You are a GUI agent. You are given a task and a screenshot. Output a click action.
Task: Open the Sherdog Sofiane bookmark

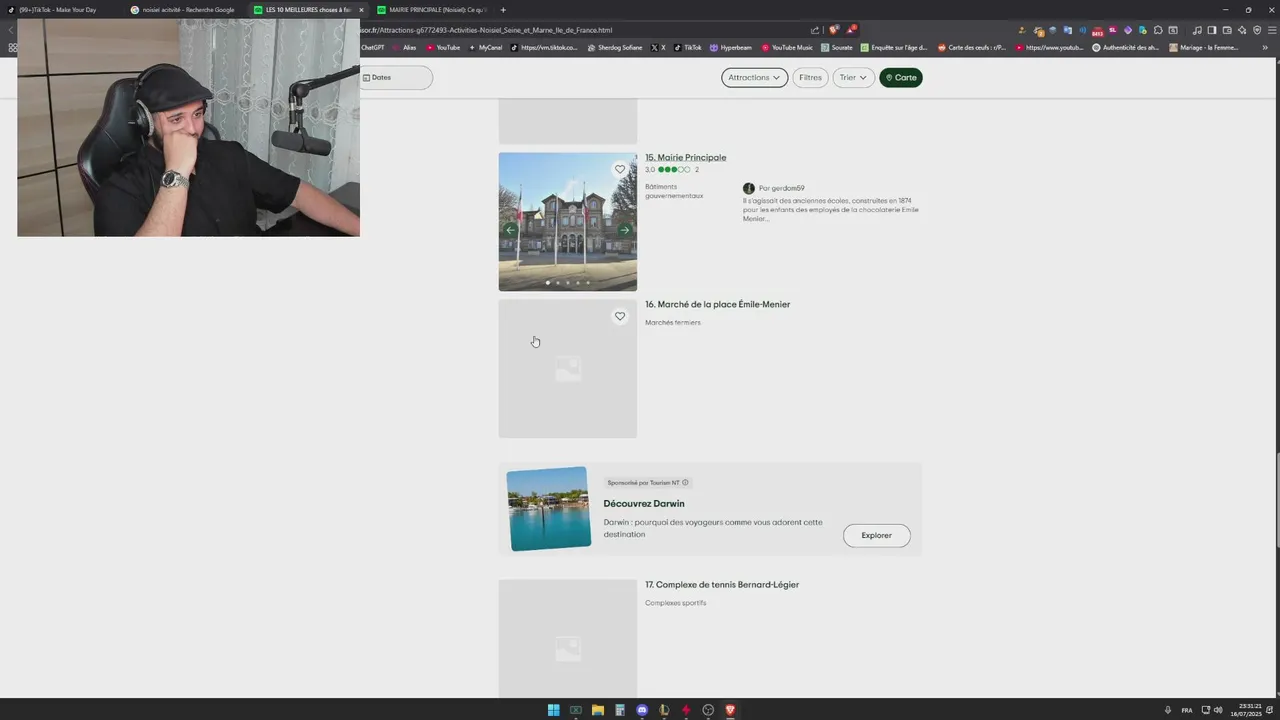(x=615, y=47)
